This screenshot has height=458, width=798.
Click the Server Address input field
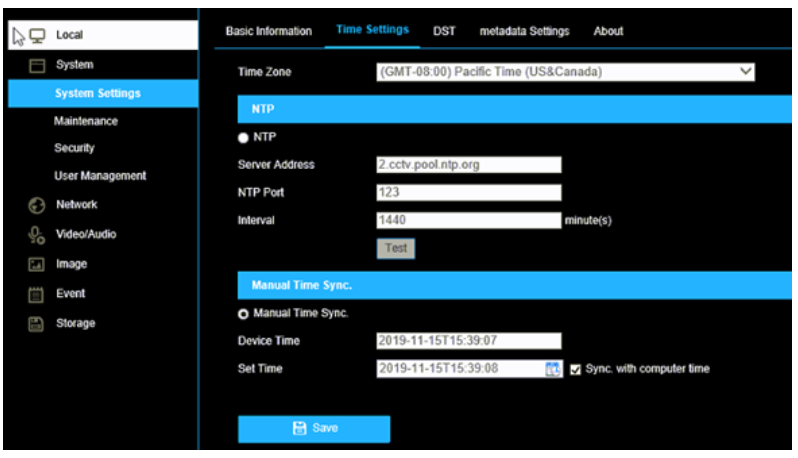[x=469, y=165]
